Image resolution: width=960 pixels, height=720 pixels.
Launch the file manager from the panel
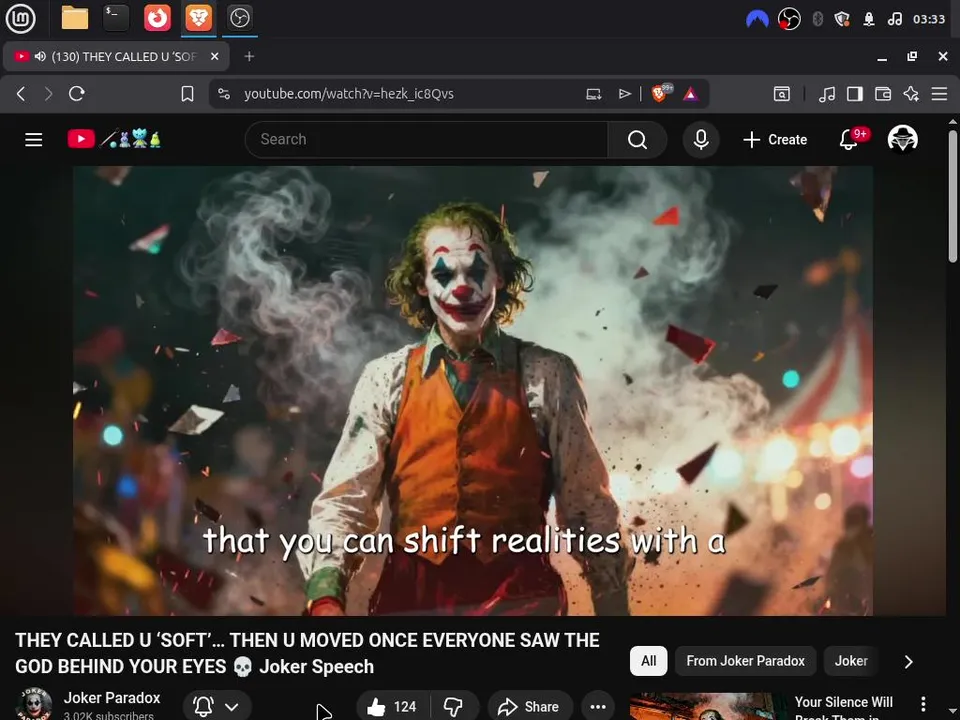(x=75, y=18)
